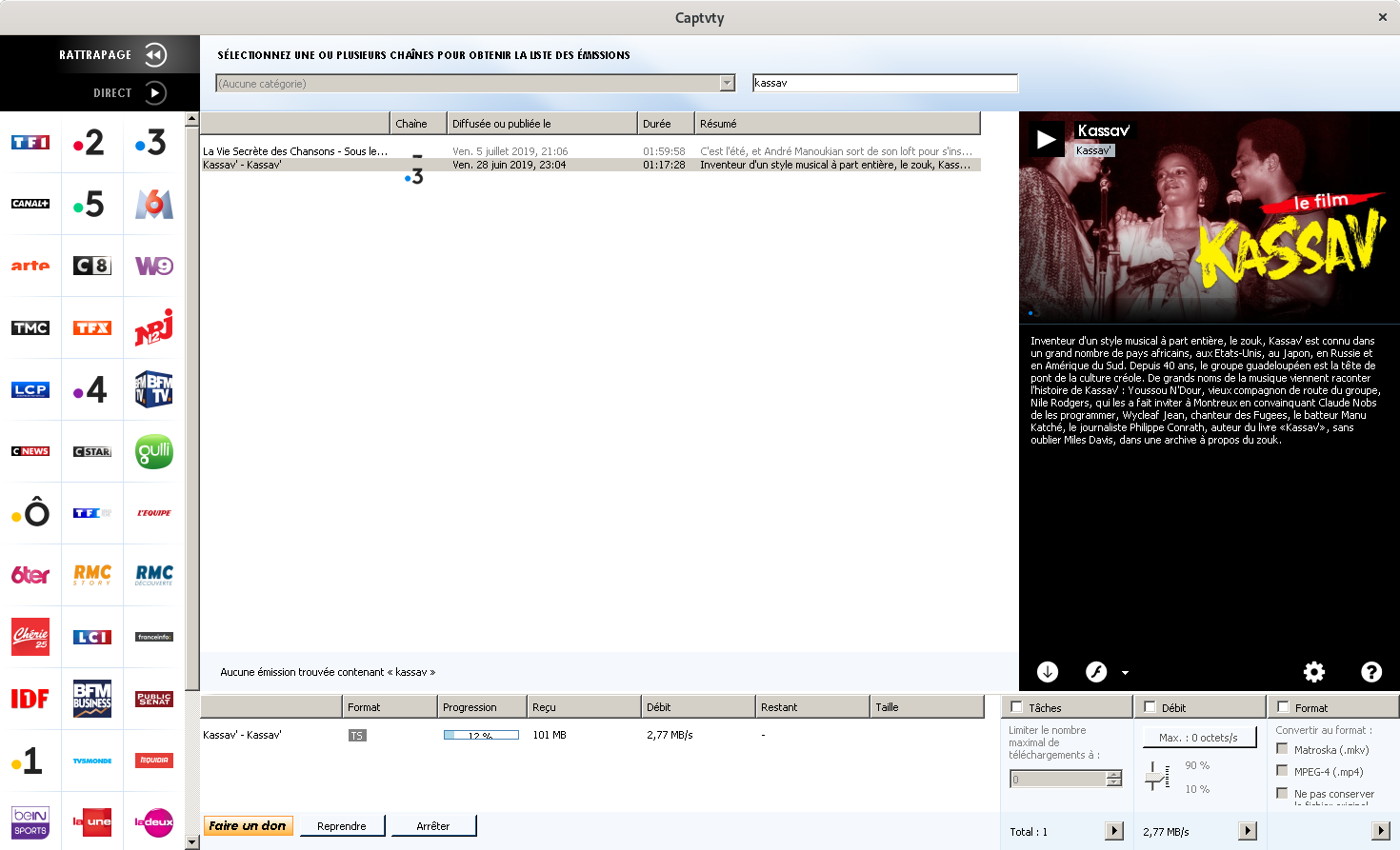Select the Arte channel logo
Screen dimensions: 1400x850
click(30, 266)
